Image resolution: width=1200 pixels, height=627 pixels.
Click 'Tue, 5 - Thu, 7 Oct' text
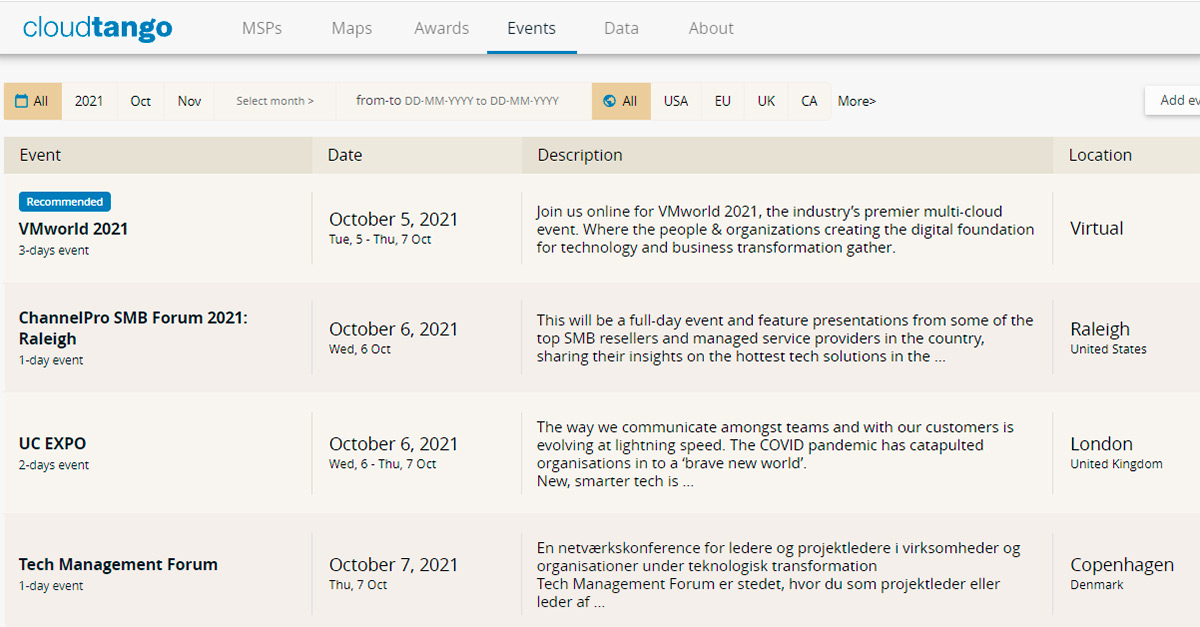pyautogui.click(x=380, y=240)
